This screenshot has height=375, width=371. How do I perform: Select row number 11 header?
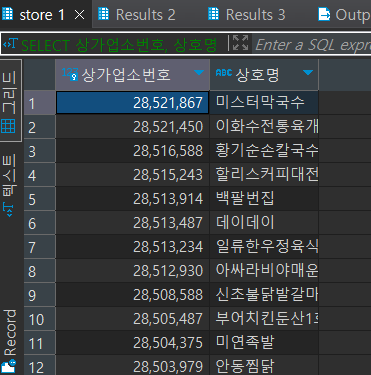pos(39,343)
